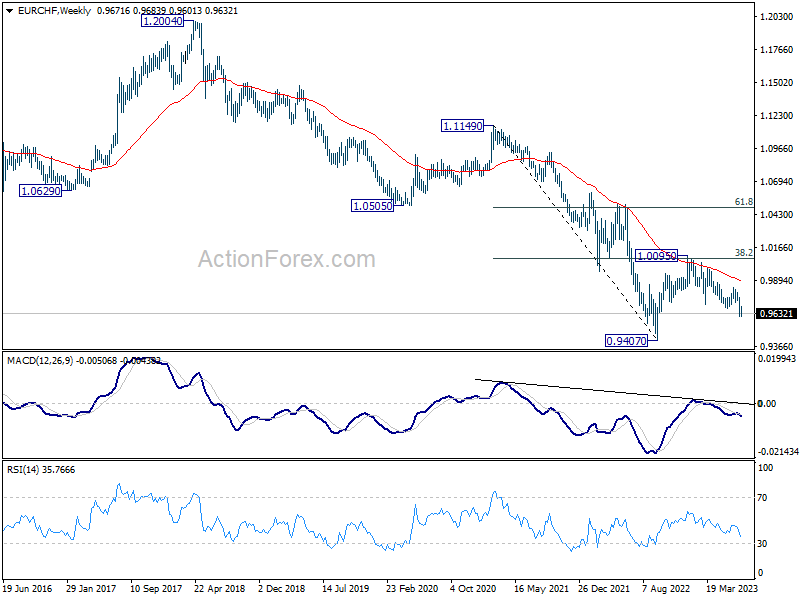Select the 7 Aug 2022 date label
The height and width of the screenshot is (600, 800).
point(666,589)
